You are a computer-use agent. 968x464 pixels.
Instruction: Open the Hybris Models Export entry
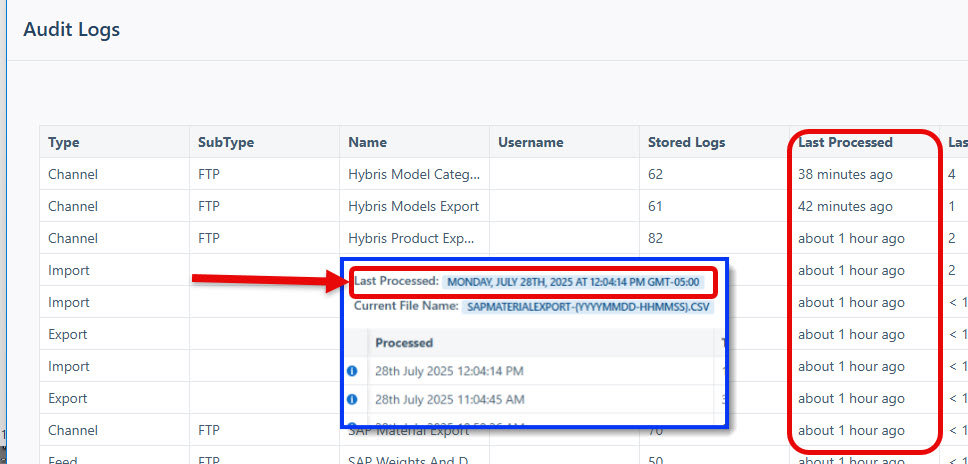pyautogui.click(x=414, y=206)
